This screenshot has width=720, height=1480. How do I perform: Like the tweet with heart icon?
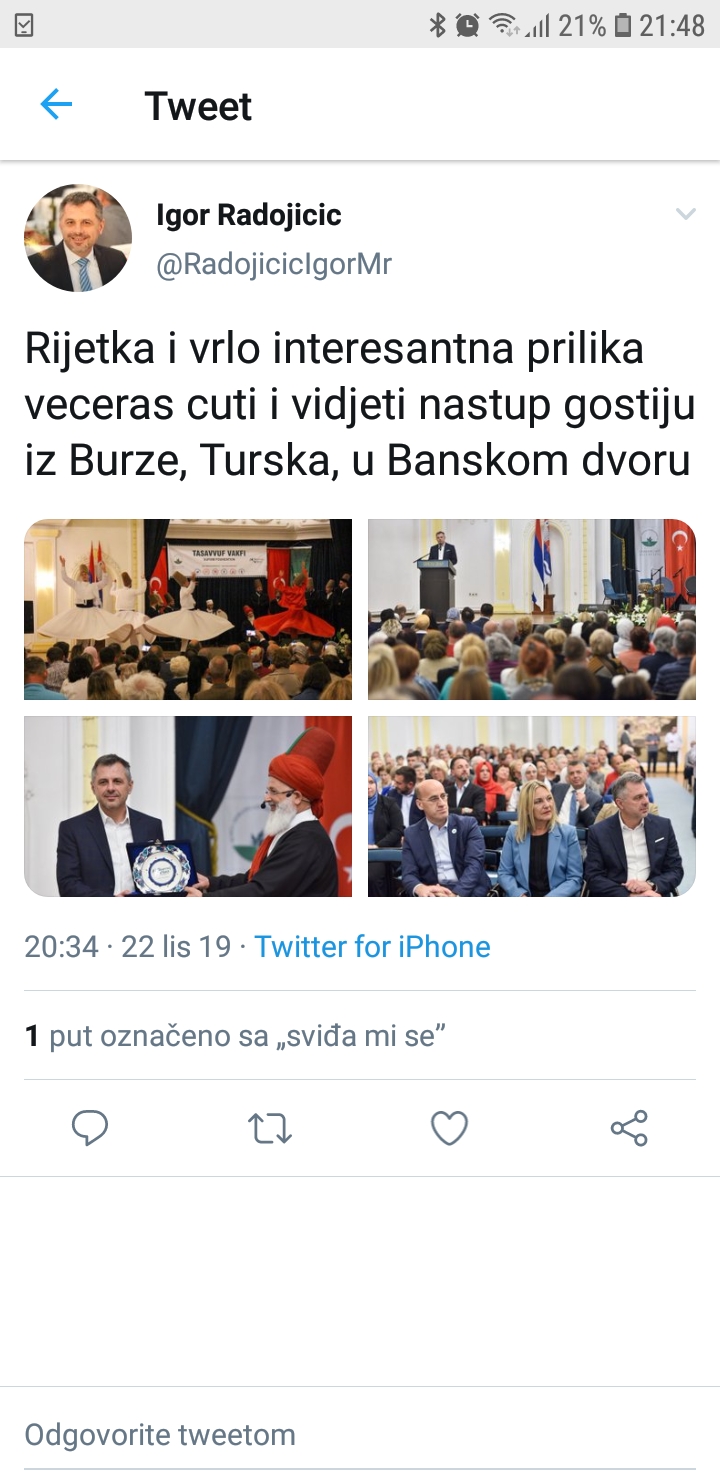[449, 1129]
